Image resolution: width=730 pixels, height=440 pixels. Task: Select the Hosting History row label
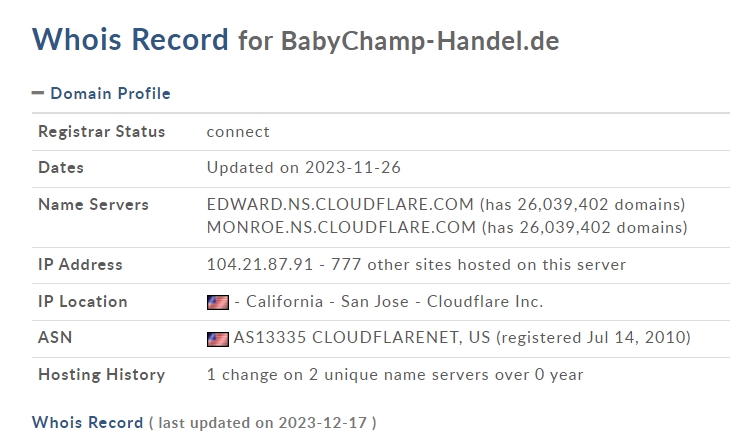[x=101, y=375]
